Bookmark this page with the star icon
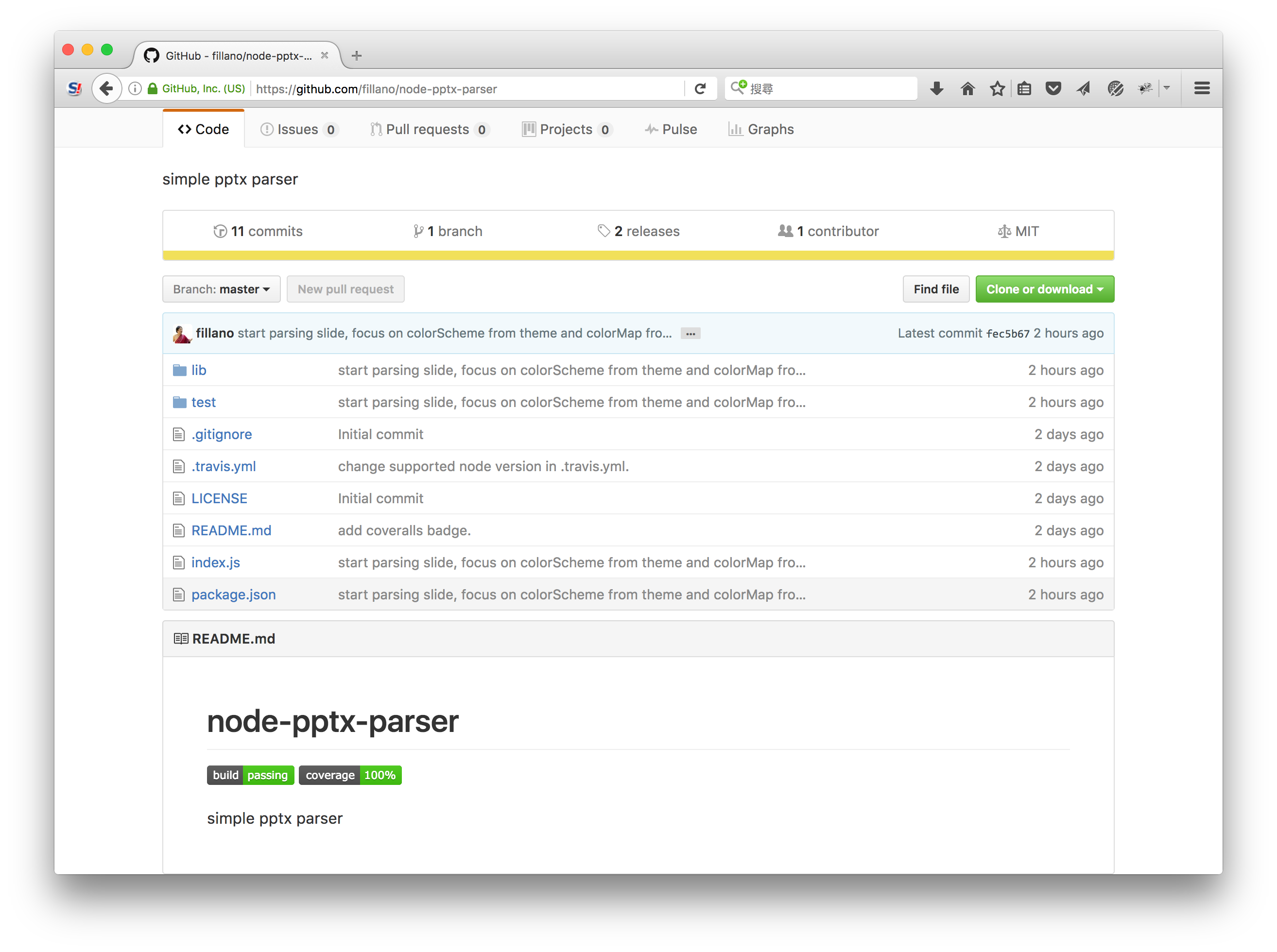 point(997,88)
